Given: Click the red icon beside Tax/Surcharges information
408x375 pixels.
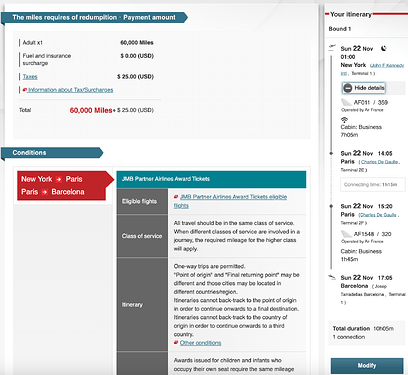Looking at the screenshot, I should 25,90.
